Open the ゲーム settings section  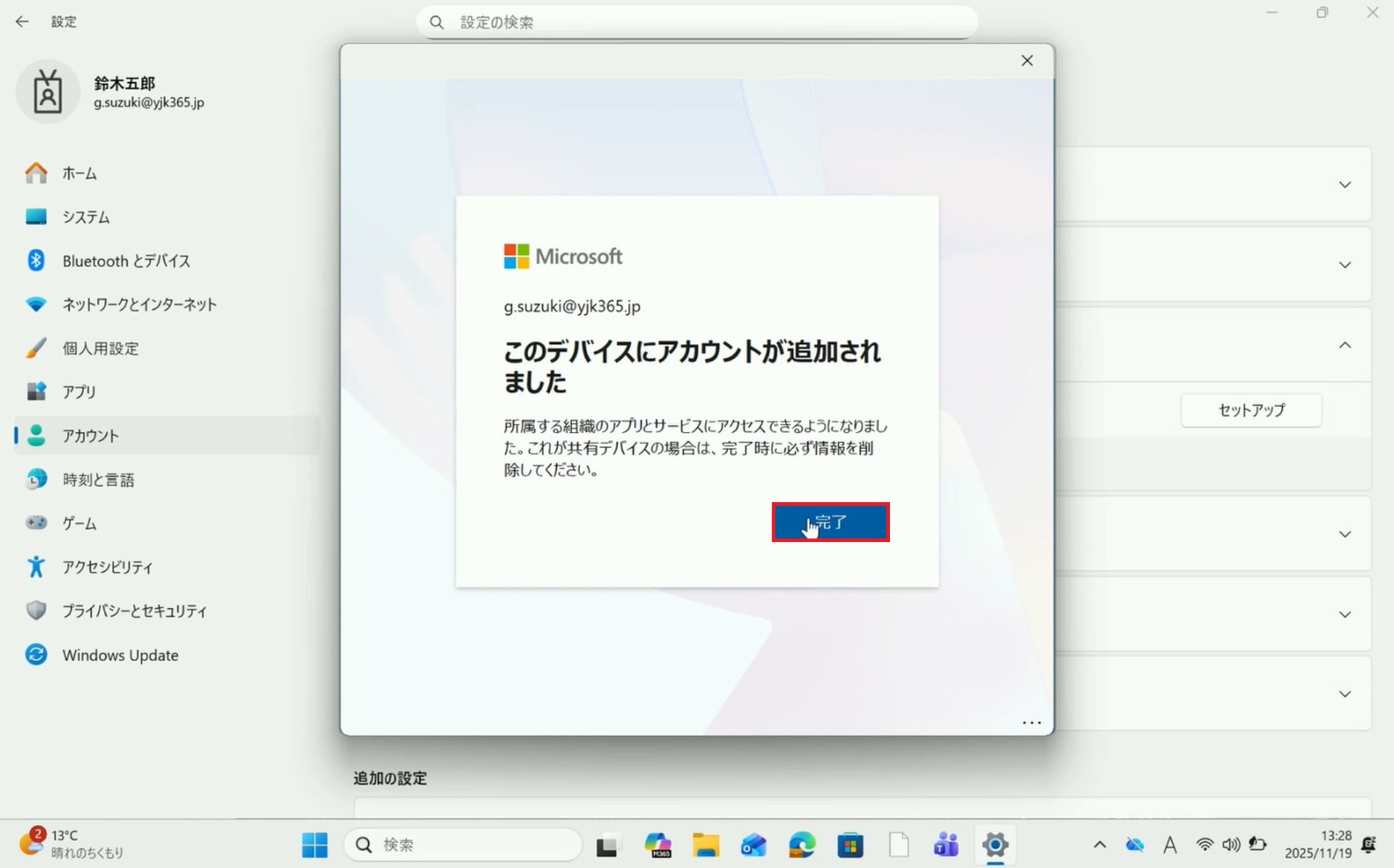click(78, 523)
